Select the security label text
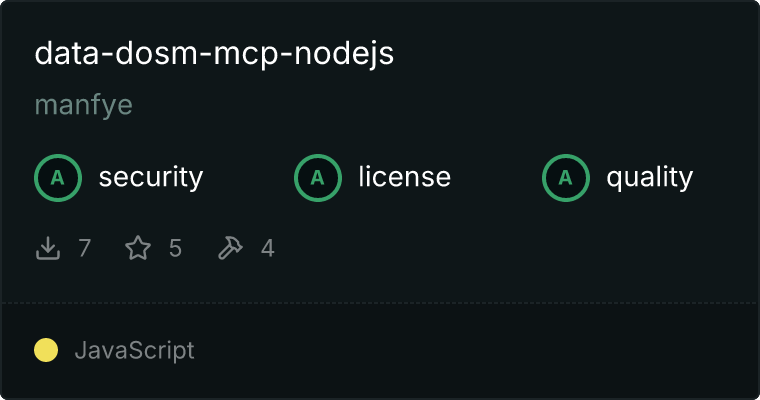The width and height of the screenshot is (760, 400). tap(151, 177)
